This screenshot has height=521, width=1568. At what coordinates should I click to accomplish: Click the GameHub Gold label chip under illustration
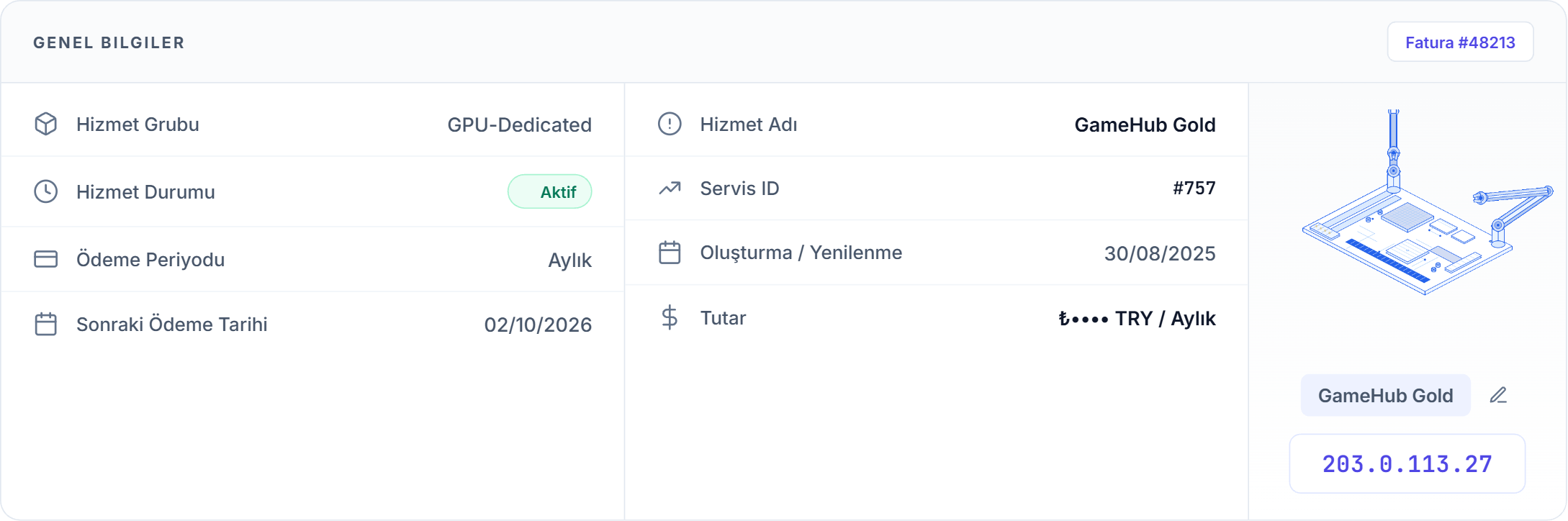[1385, 395]
